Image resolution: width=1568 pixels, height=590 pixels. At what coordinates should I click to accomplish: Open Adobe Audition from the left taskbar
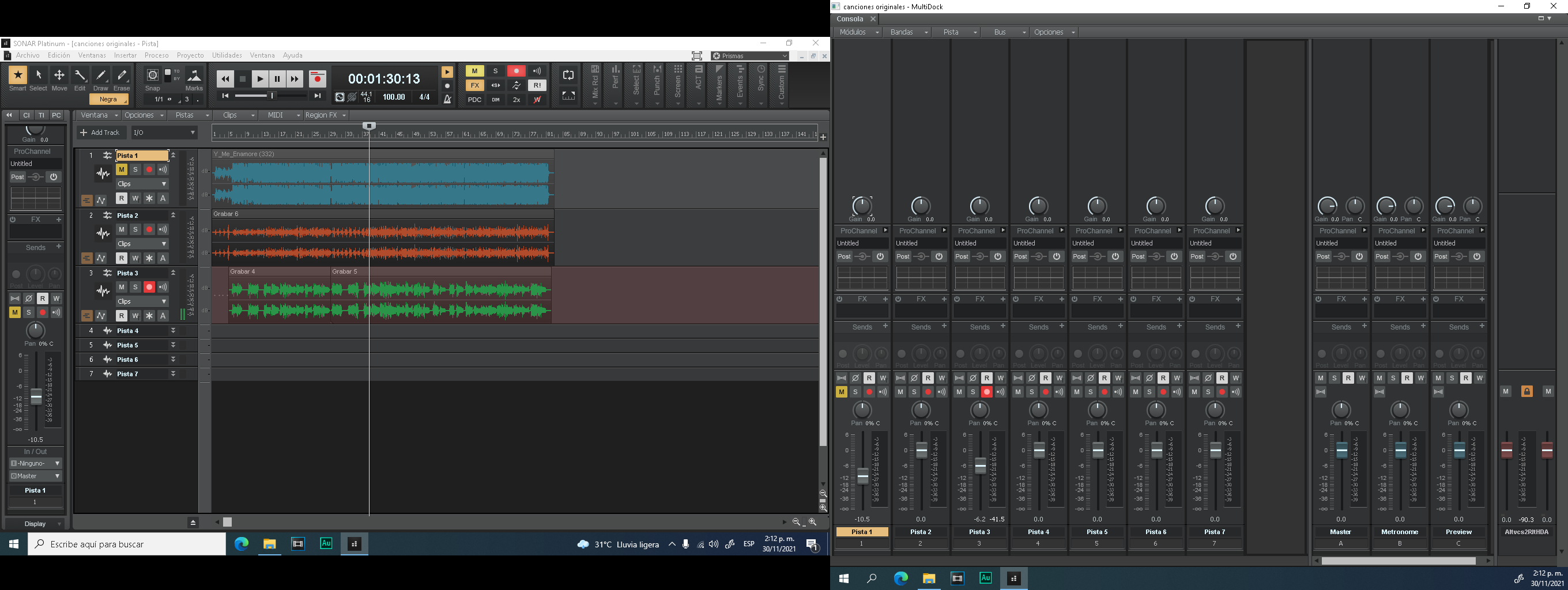[326, 544]
